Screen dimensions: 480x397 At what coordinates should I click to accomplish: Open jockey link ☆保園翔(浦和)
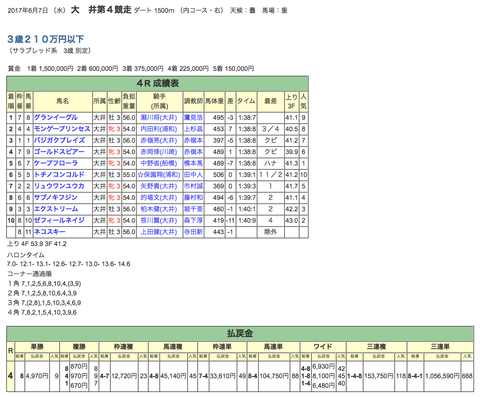(159, 175)
